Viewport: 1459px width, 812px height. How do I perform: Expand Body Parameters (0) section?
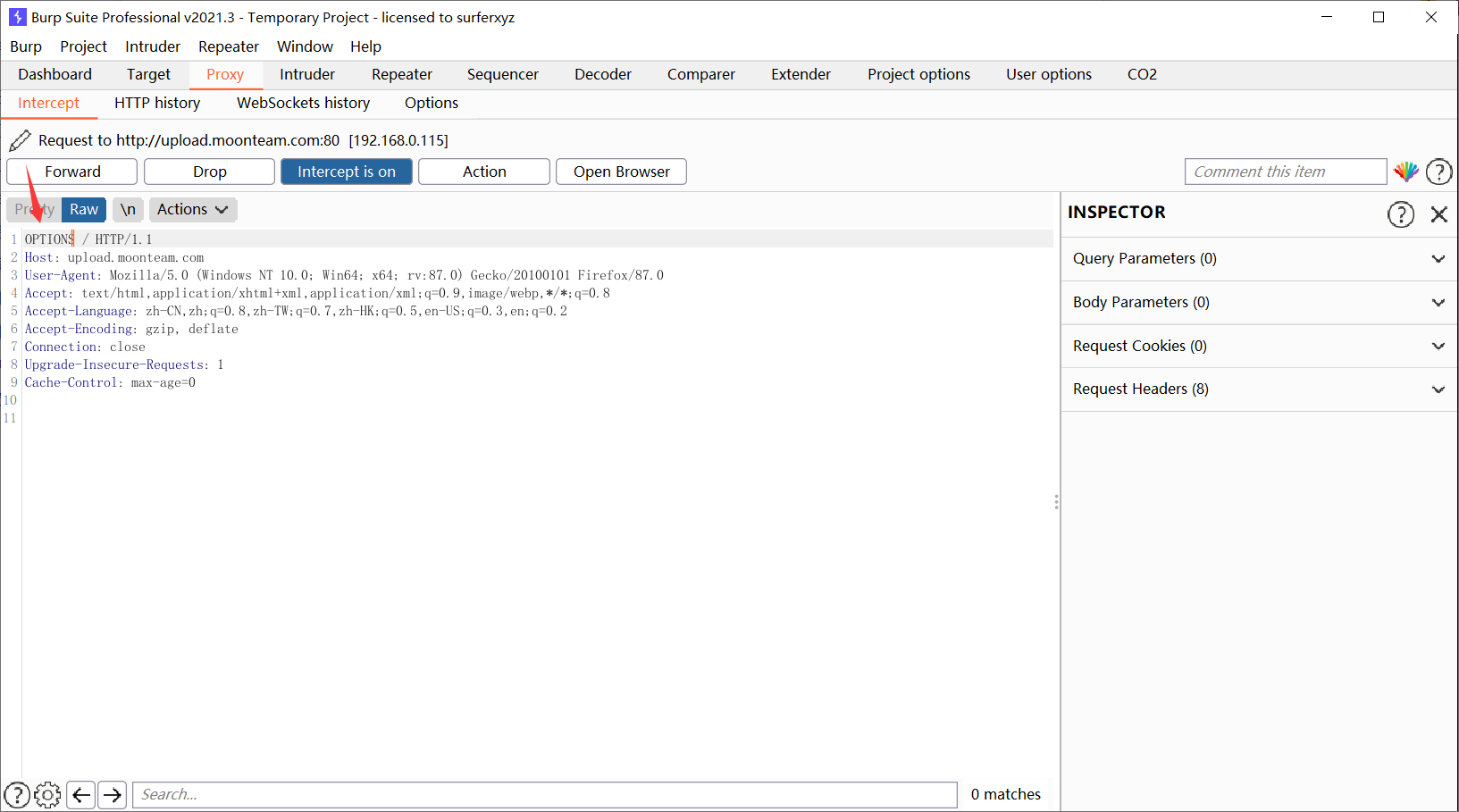[x=1260, y=302]
